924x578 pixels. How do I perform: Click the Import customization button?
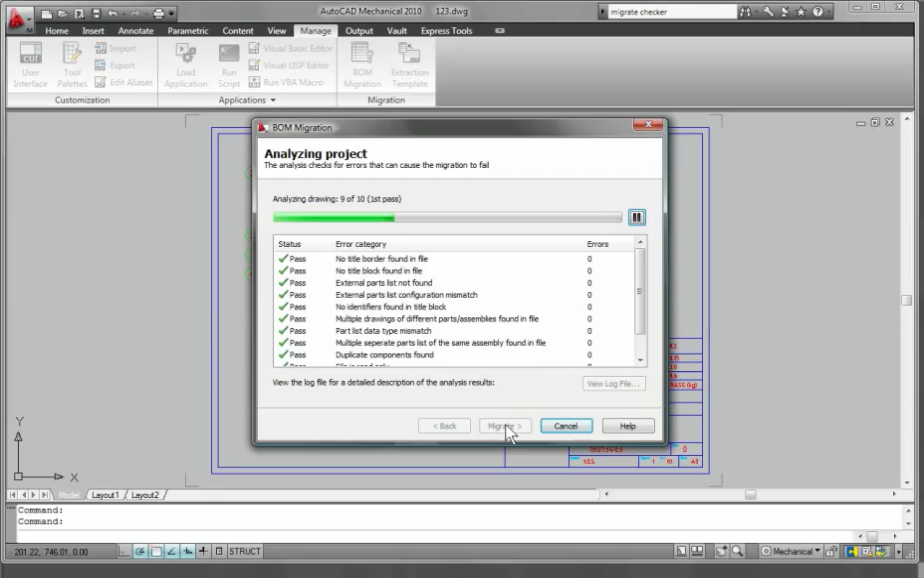pyautogui.click(x=116, y=48)
